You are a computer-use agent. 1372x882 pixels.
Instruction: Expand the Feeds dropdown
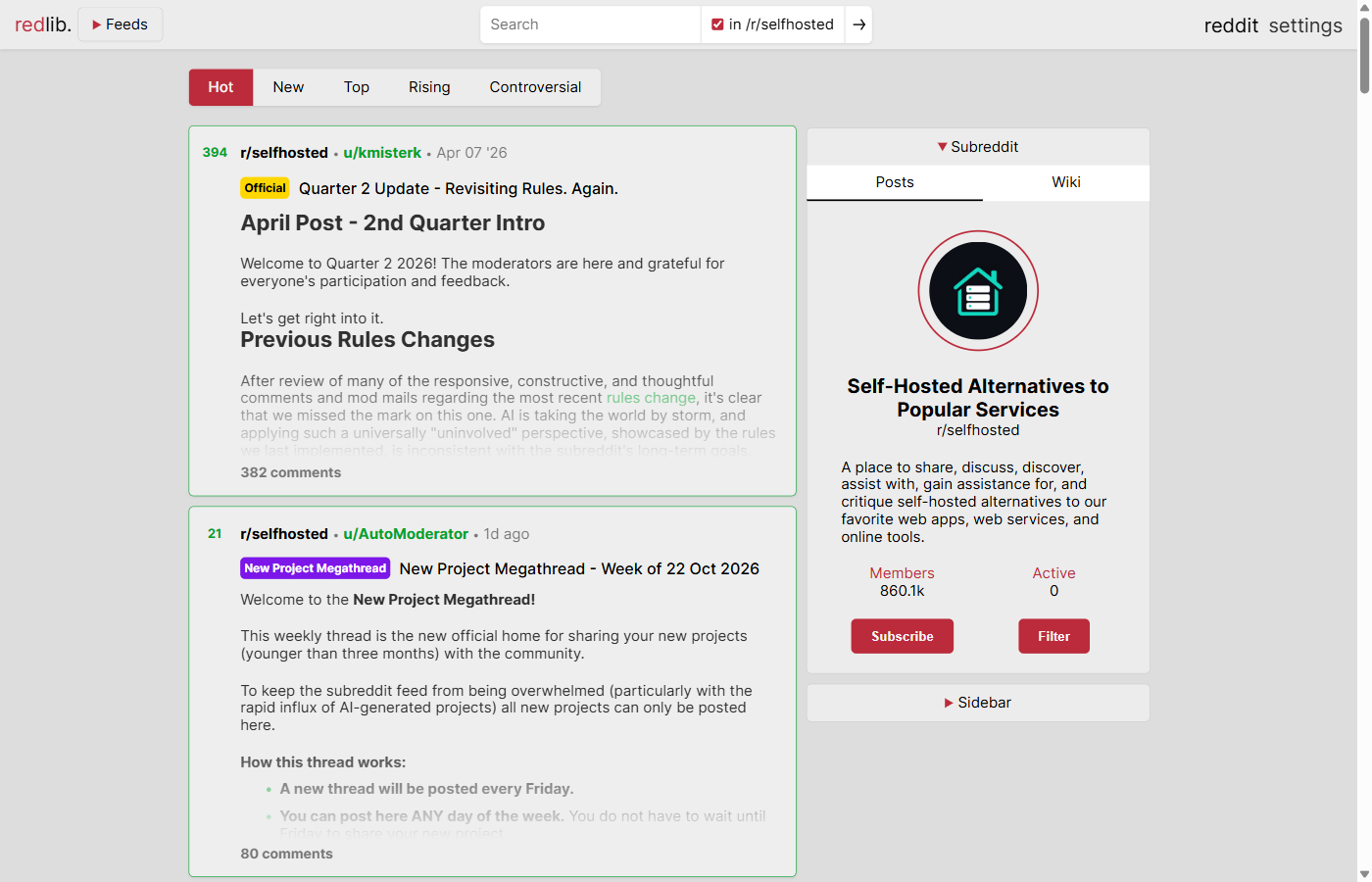pos(120,24)
